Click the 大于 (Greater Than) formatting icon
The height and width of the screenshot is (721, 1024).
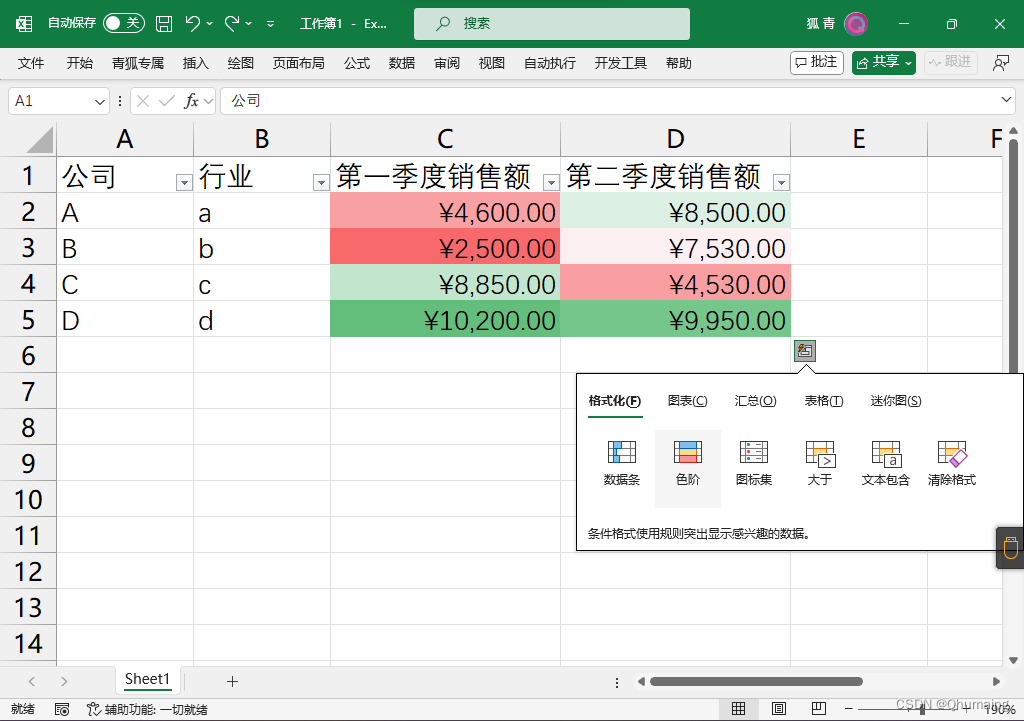[x=819, y=462]
